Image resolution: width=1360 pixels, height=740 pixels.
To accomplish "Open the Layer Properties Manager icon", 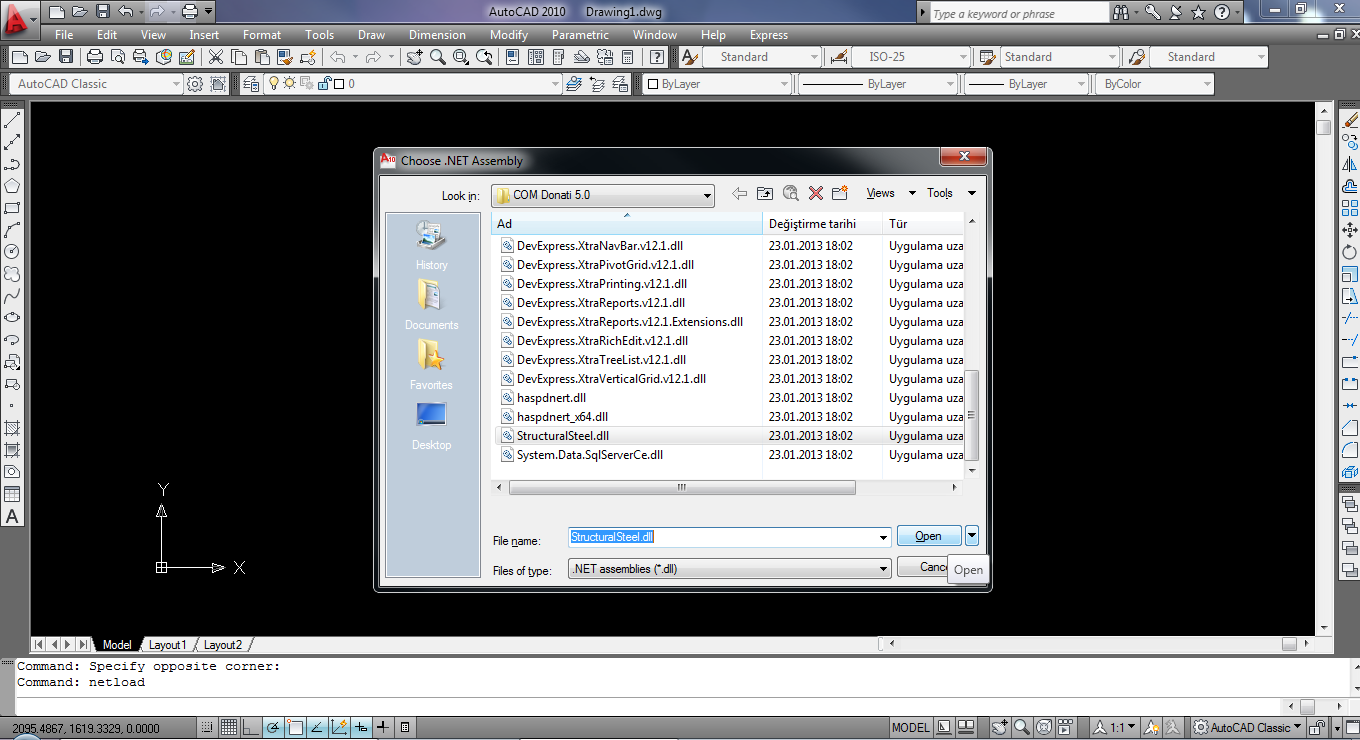I will tap(250, 84).
